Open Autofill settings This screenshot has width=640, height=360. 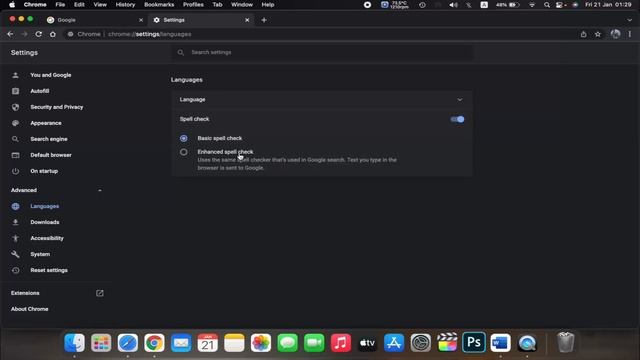tap(40, 91)
